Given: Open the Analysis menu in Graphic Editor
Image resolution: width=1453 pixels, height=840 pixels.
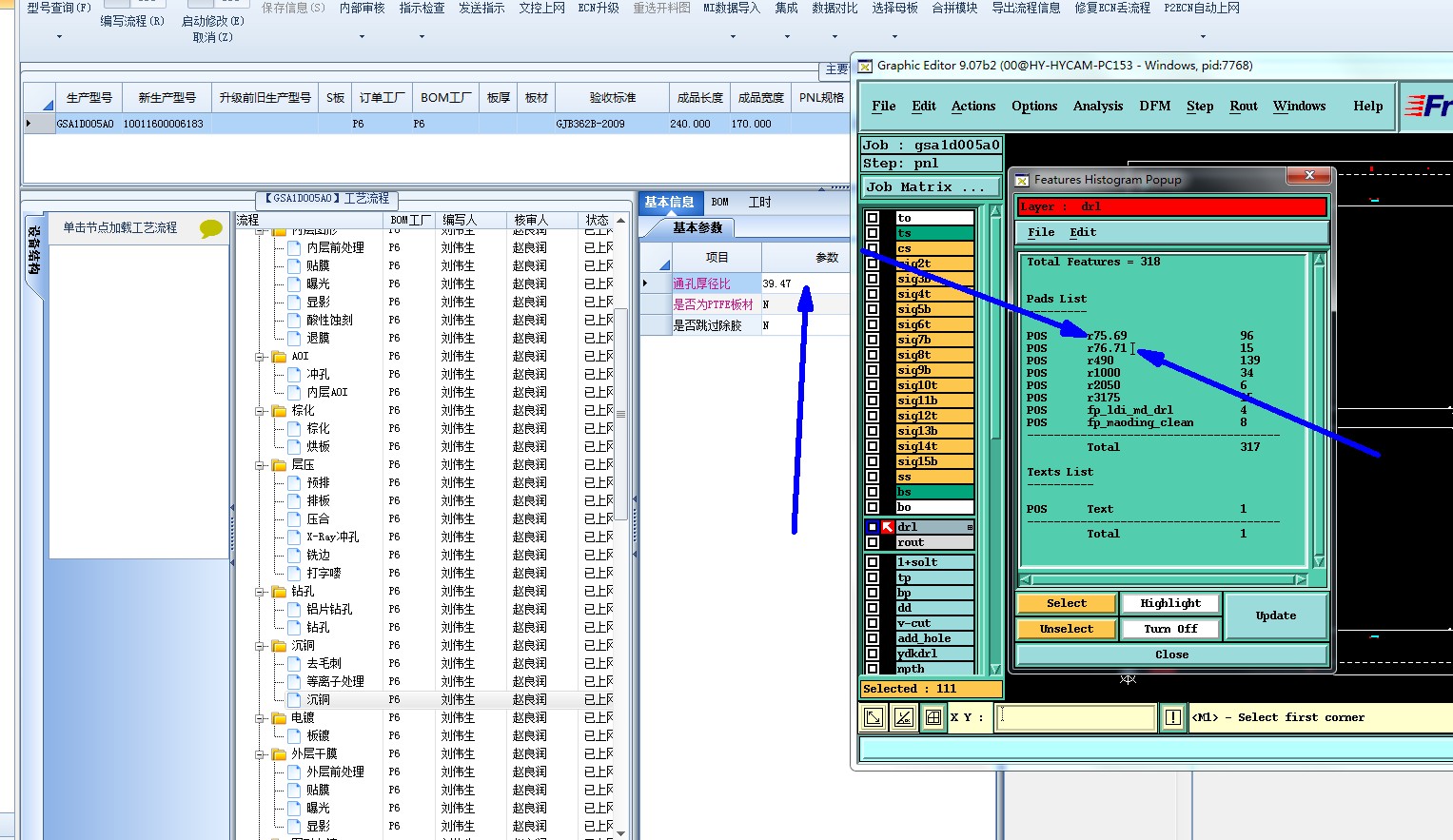Looking at the screenshot, I should click(1098, 107).
